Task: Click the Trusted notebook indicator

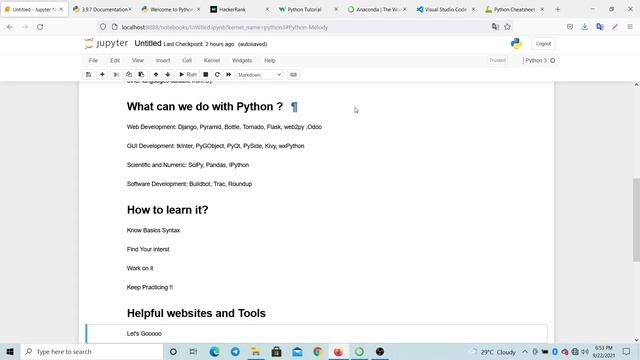Action: point(497,60)
